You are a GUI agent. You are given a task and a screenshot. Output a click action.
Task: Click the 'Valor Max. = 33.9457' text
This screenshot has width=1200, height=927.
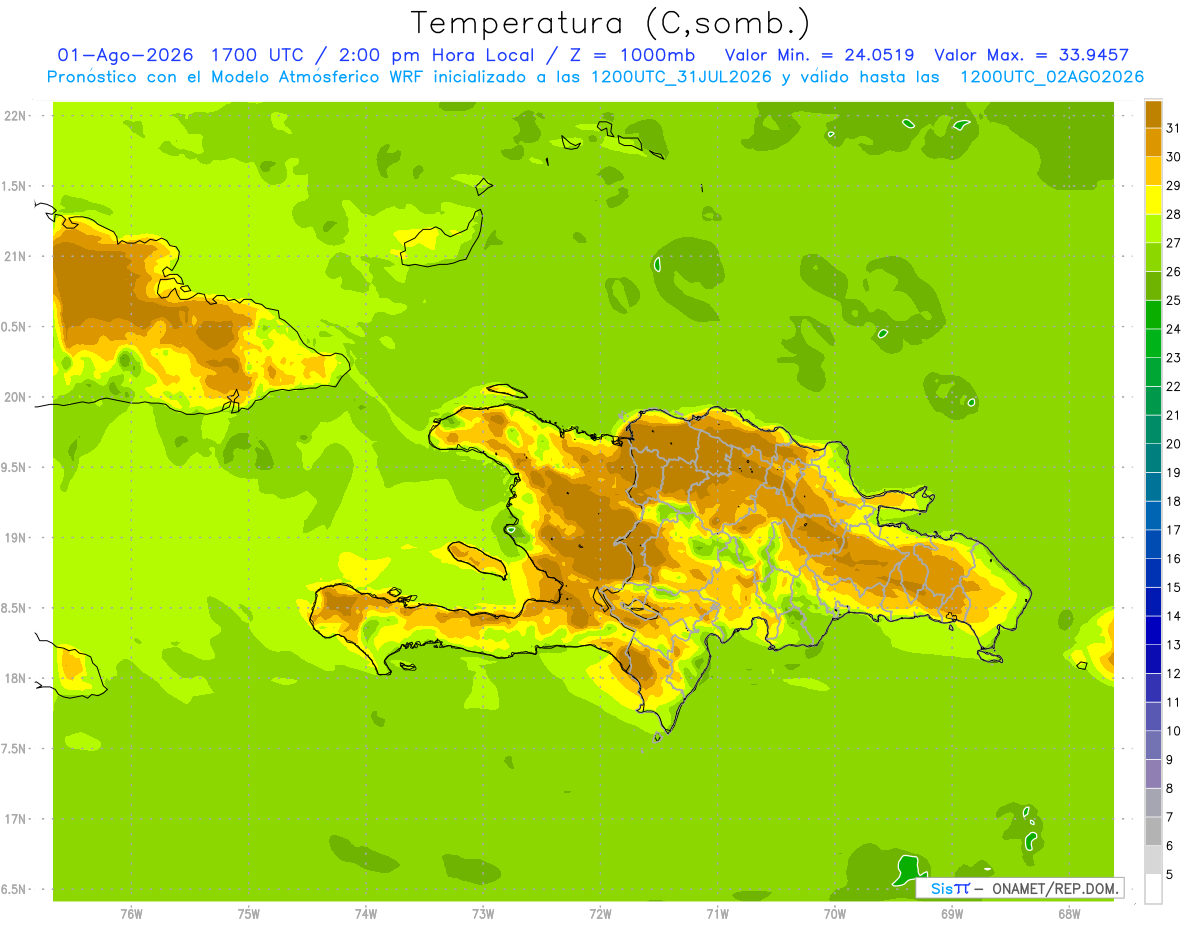point(1032,55)
